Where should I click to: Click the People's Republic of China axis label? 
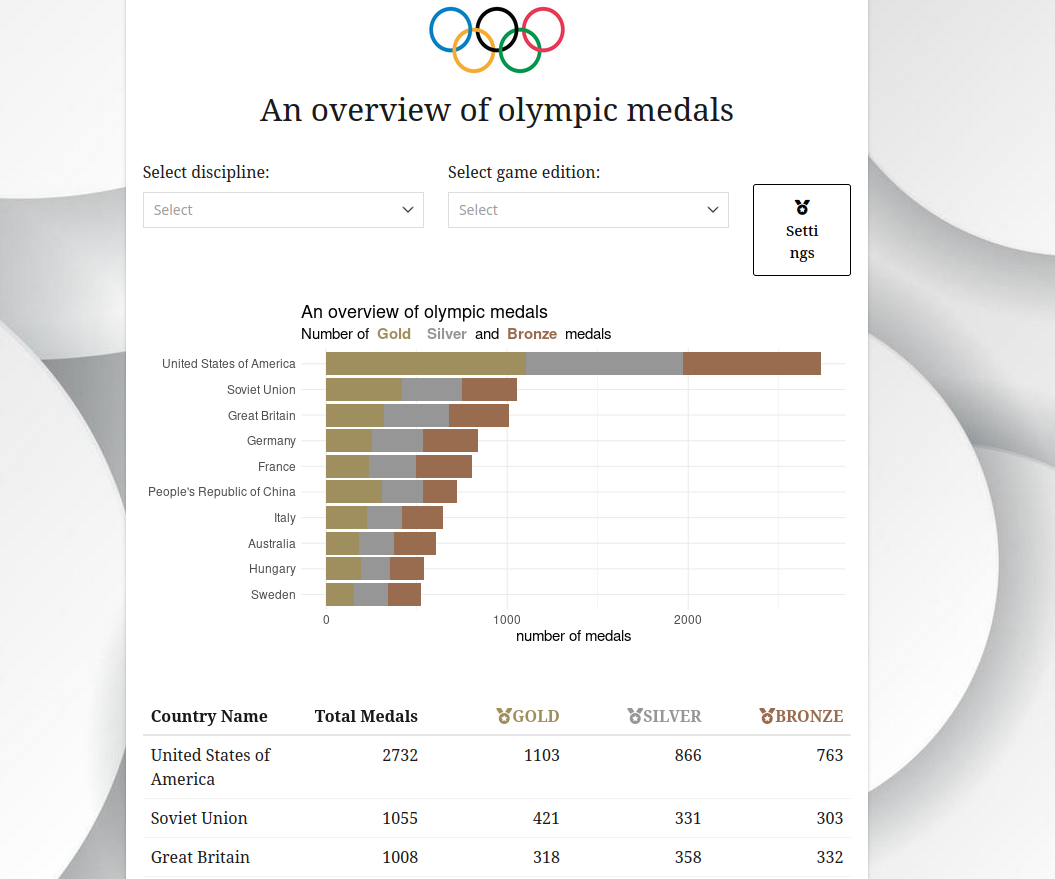click(x=221, y=491)
